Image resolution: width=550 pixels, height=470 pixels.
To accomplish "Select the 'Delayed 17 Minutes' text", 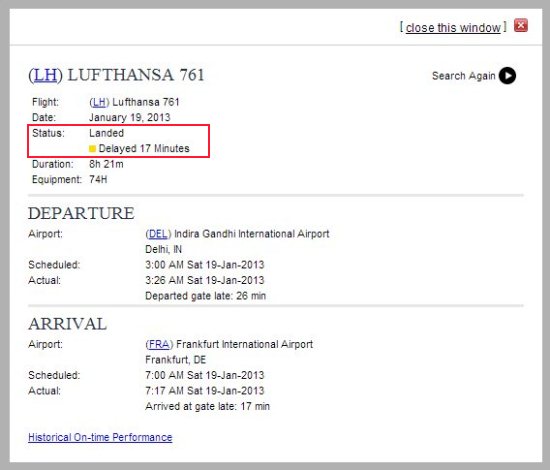I will pos(144,148).
